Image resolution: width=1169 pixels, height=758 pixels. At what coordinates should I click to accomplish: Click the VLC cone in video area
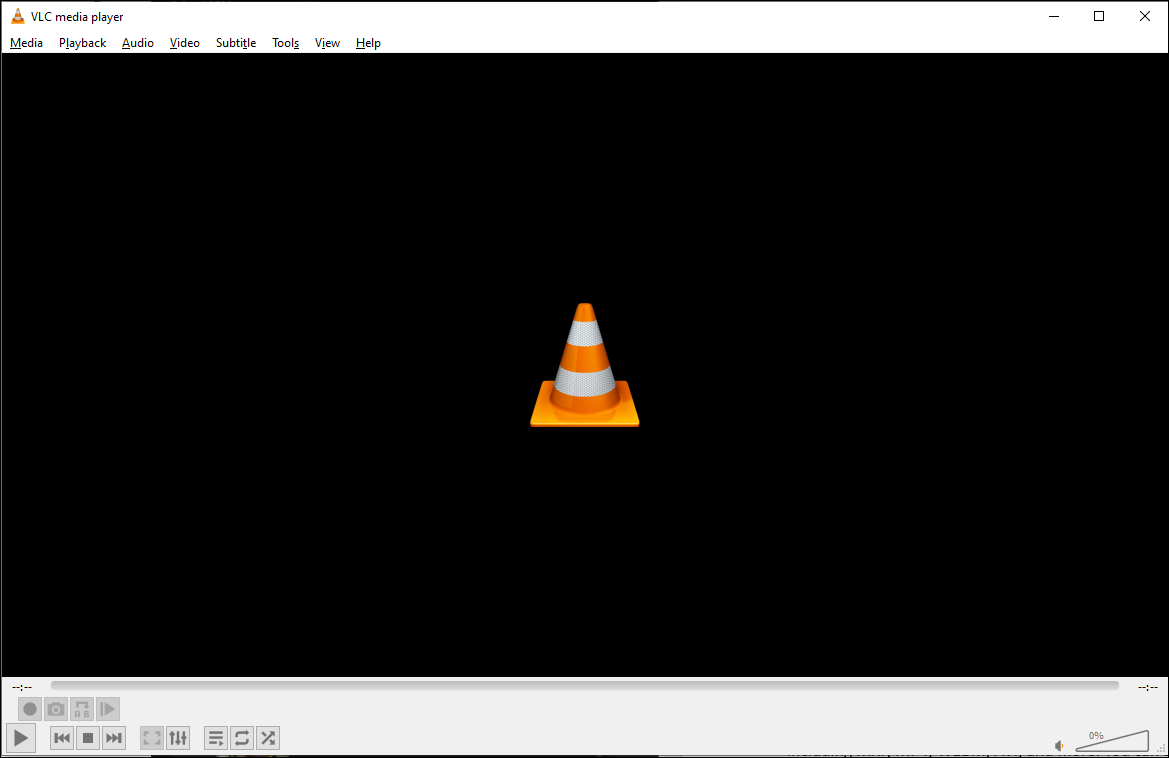584,365
